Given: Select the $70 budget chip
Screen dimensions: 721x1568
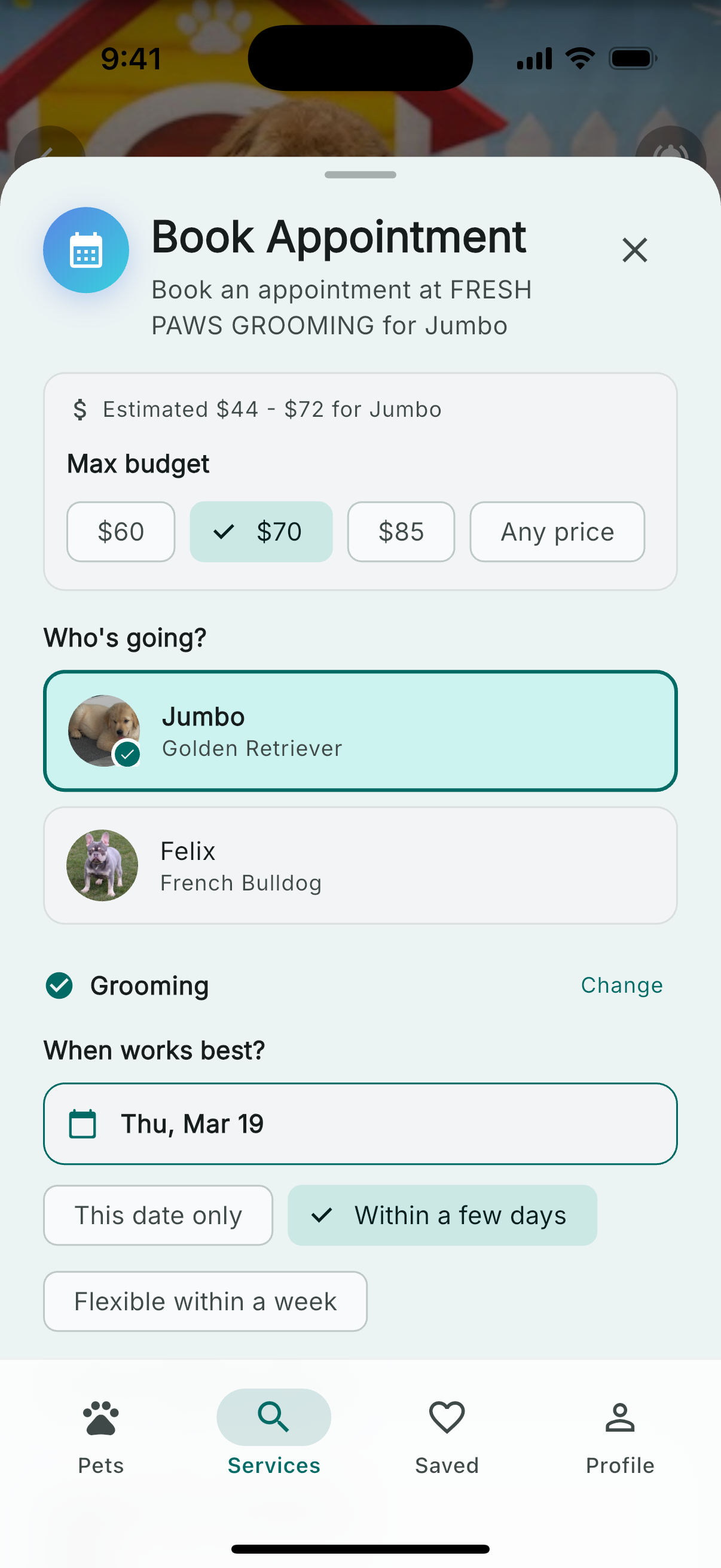Looking at the screenshot, I should tap(261, 532).
